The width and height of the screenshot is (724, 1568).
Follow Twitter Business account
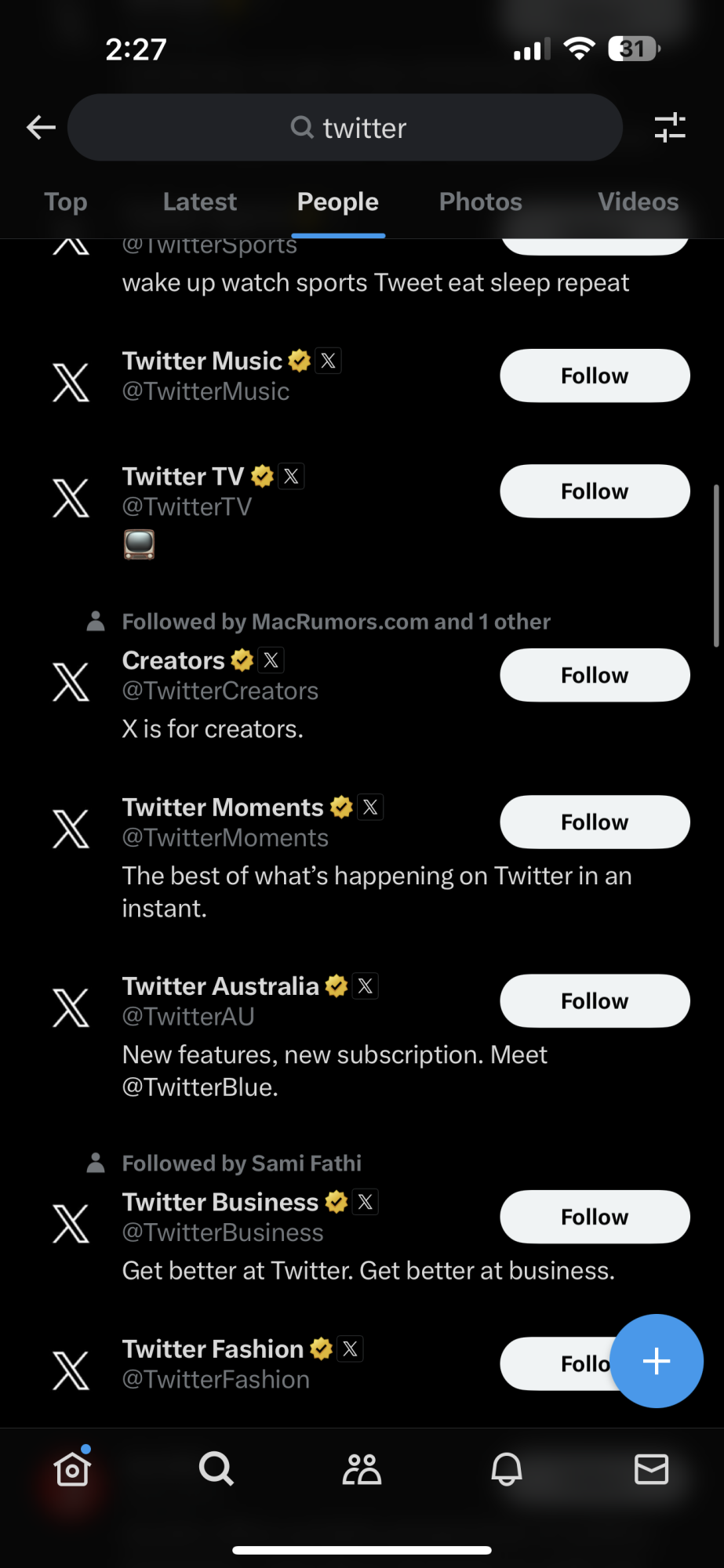point(595,1217)
